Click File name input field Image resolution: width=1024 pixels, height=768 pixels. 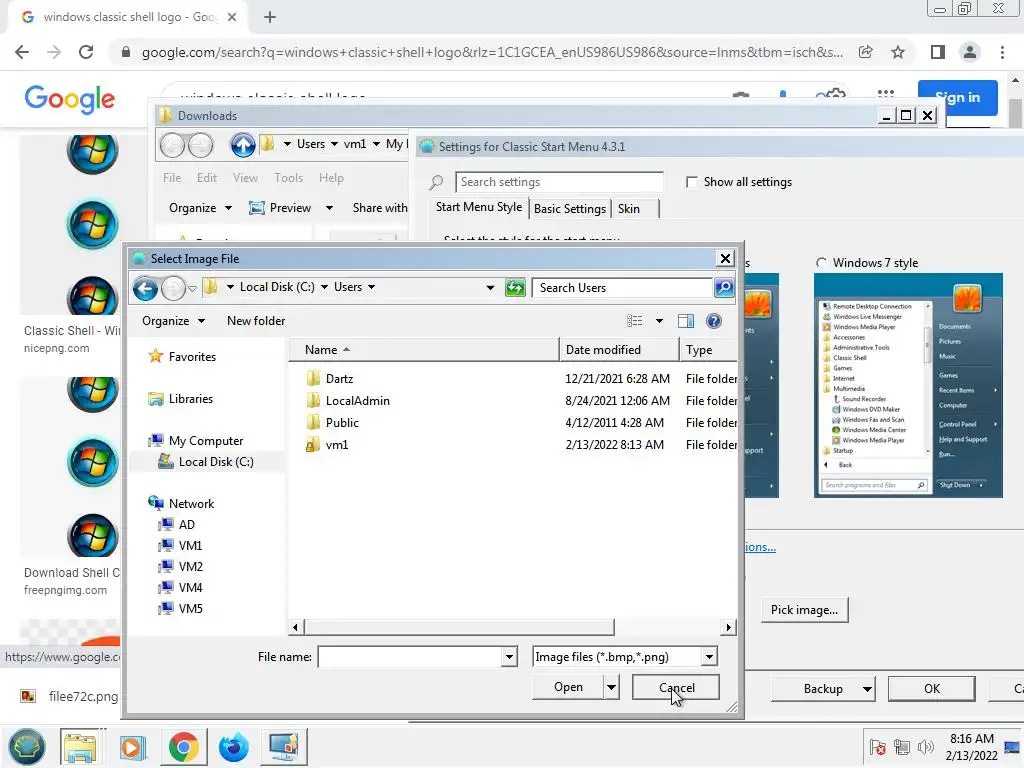click(410, 657)
